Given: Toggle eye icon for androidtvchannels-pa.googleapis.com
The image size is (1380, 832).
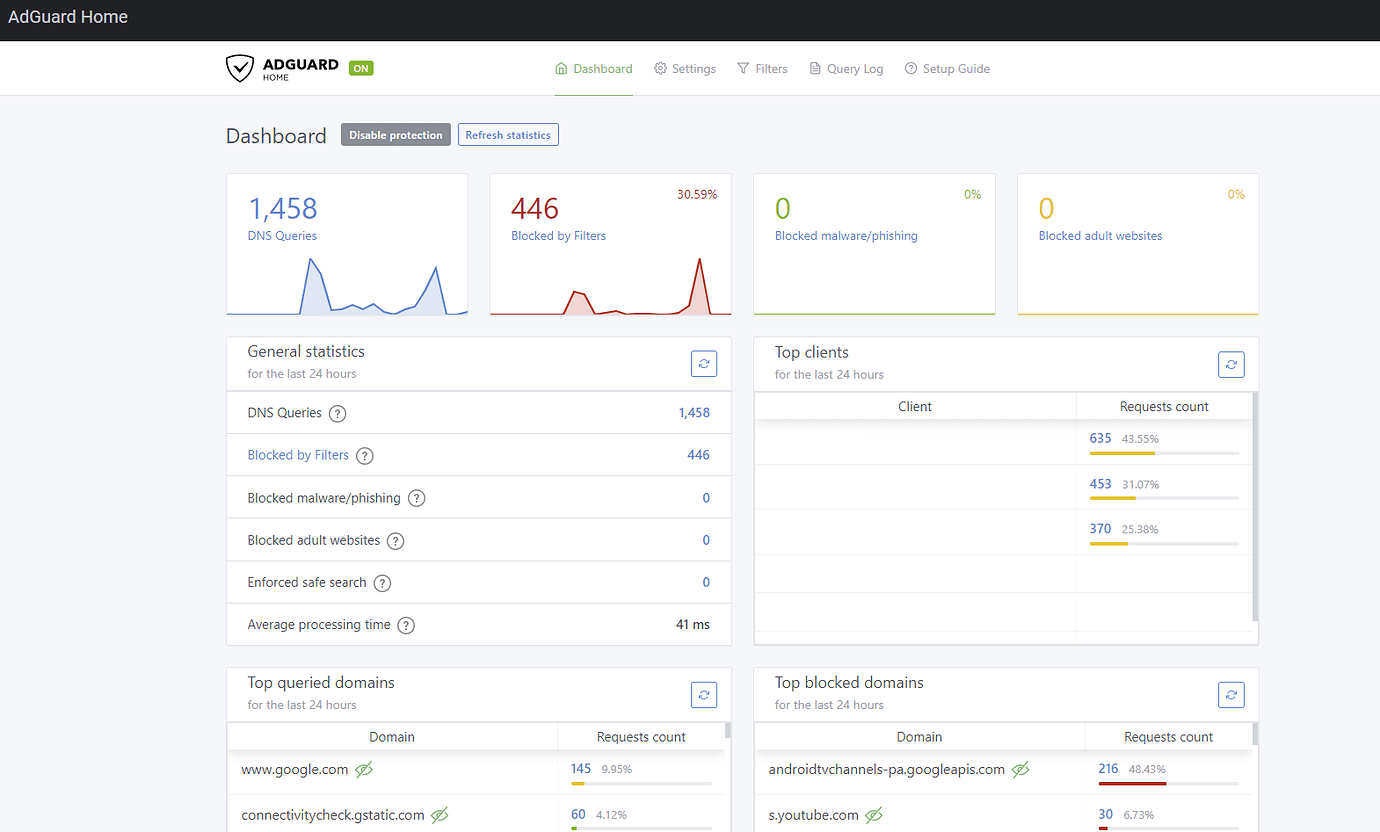Looking at the screenshot, I should pyautogui.click(x=1020, y=769).
